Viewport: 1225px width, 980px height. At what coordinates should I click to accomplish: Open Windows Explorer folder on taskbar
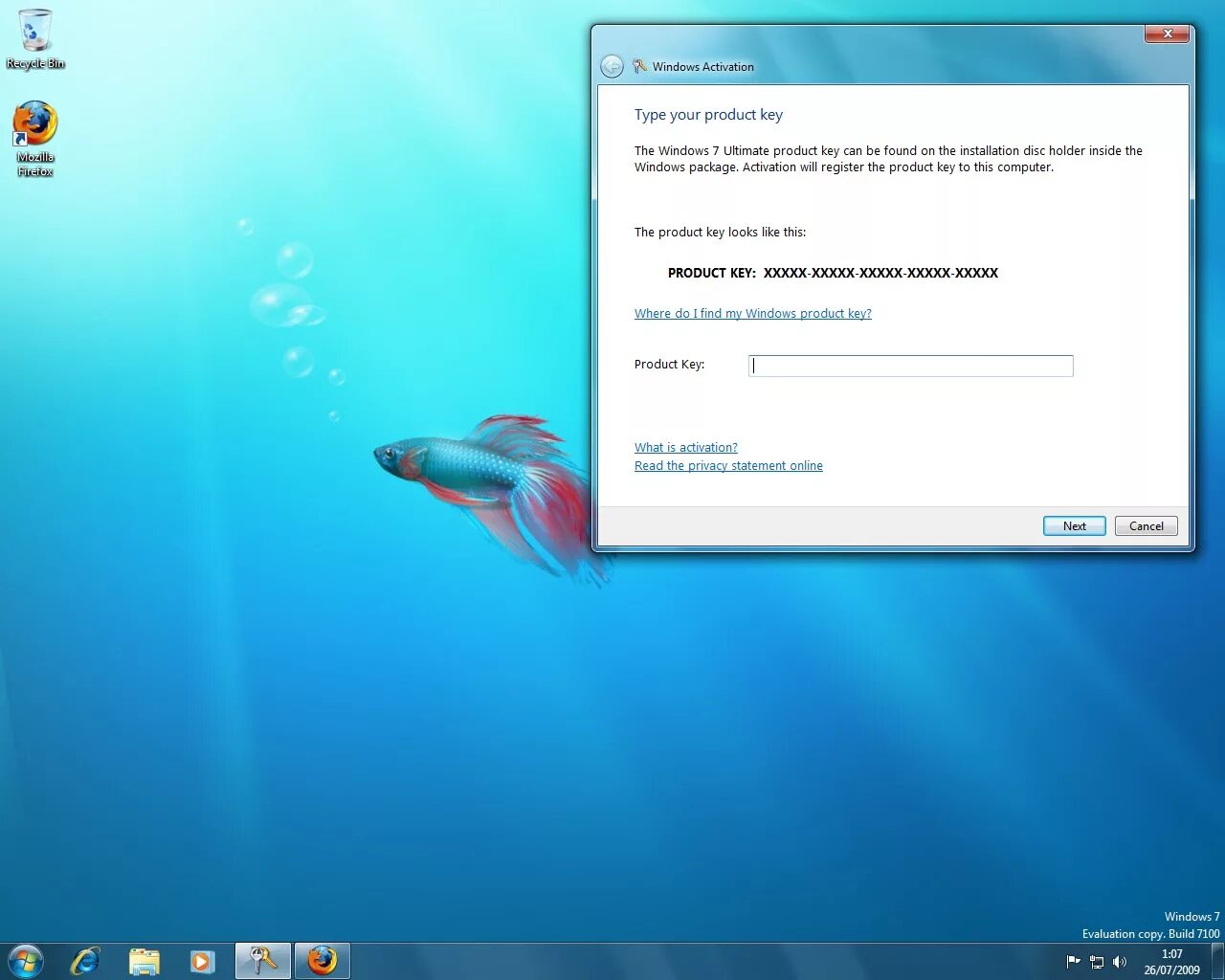click(144, 961)
